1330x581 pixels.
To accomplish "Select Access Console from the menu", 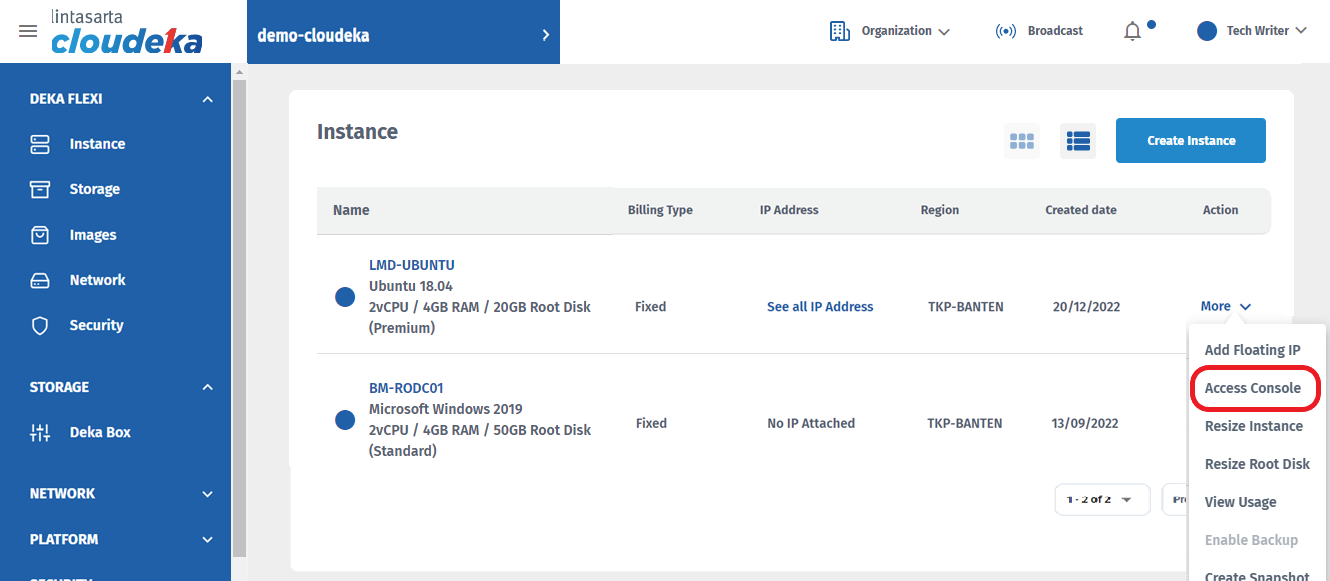I will tap(1253, 388).
